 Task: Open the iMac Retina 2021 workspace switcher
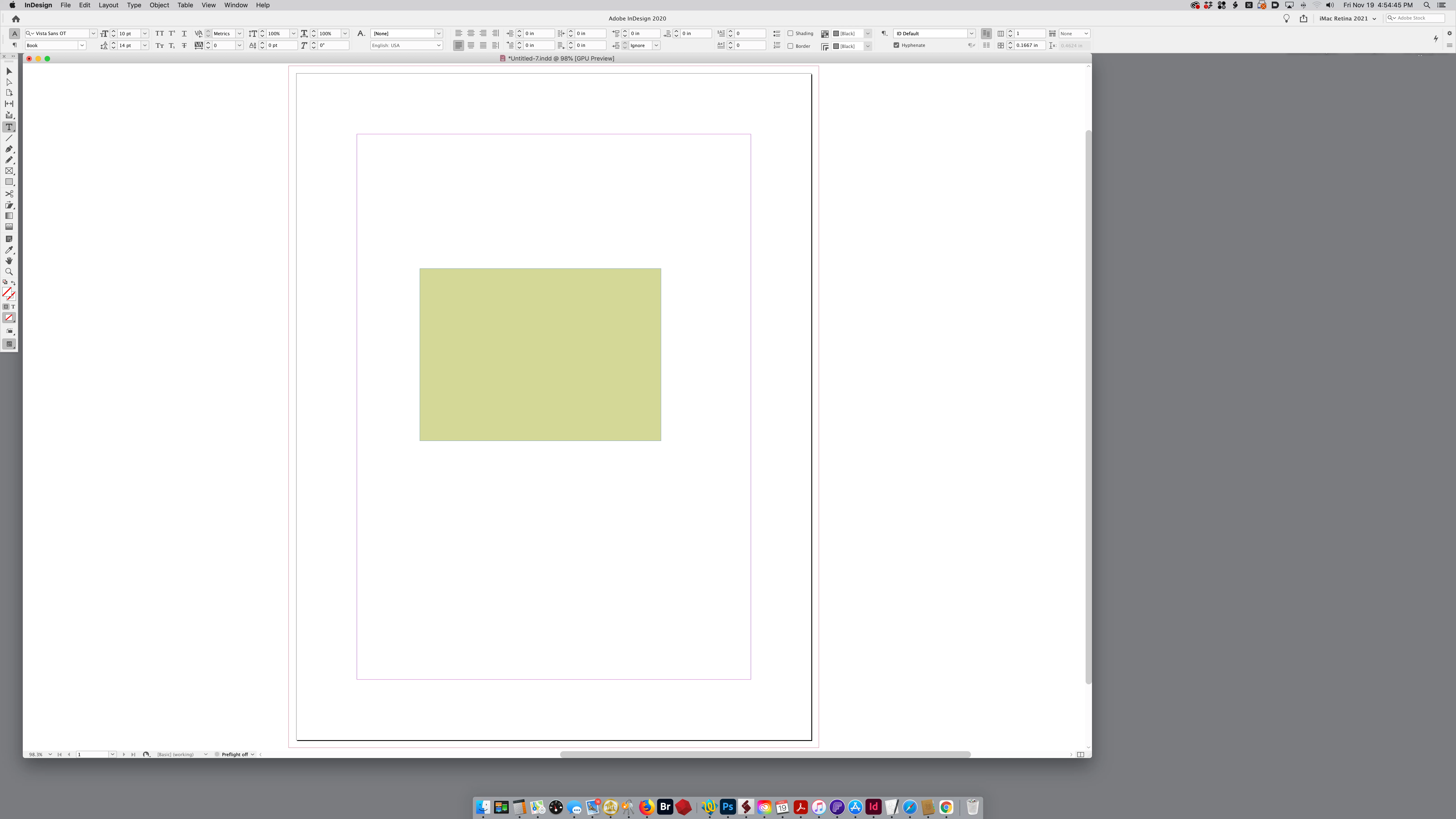pos(1347,19)
